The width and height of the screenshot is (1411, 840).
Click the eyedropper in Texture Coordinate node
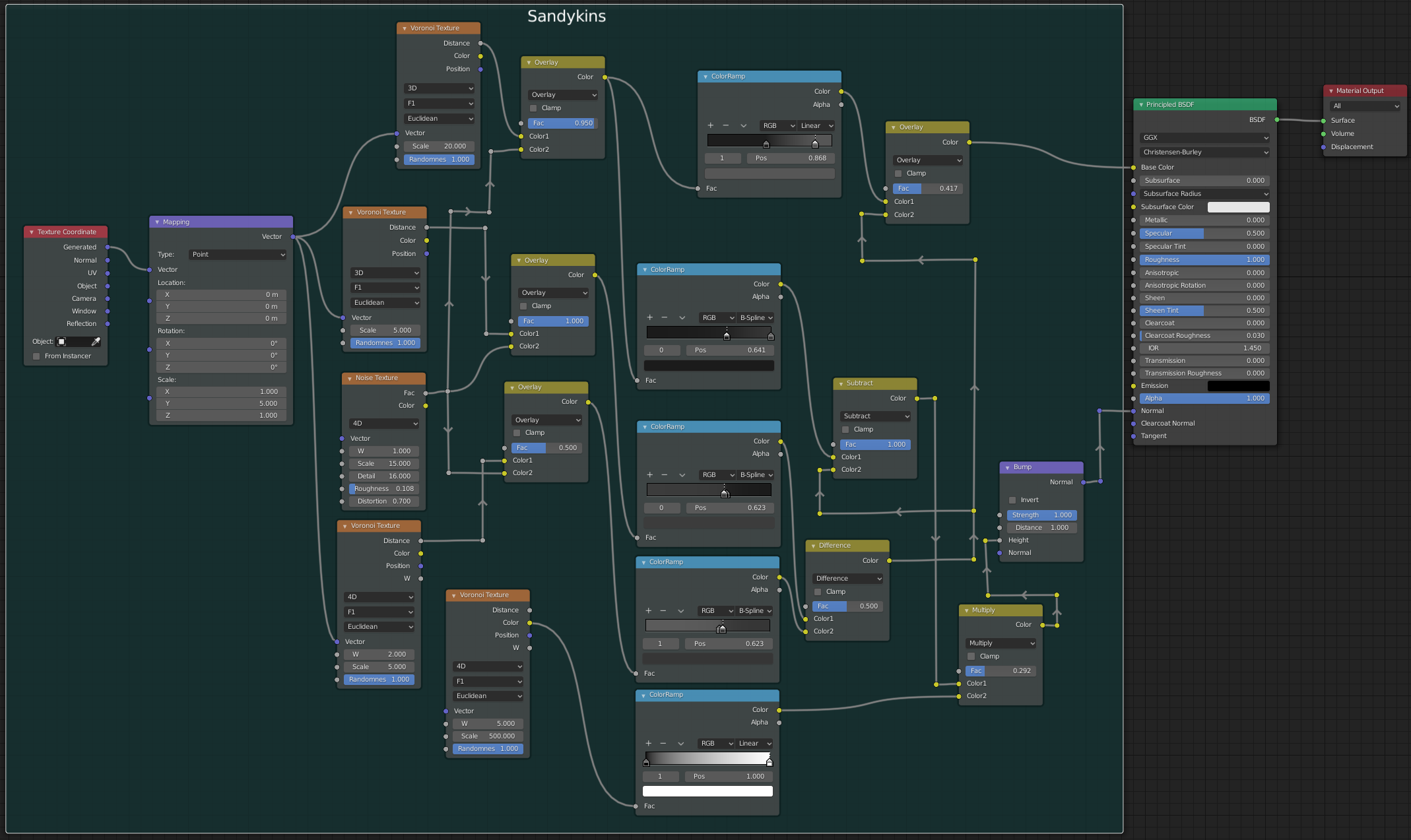(96, 341)
